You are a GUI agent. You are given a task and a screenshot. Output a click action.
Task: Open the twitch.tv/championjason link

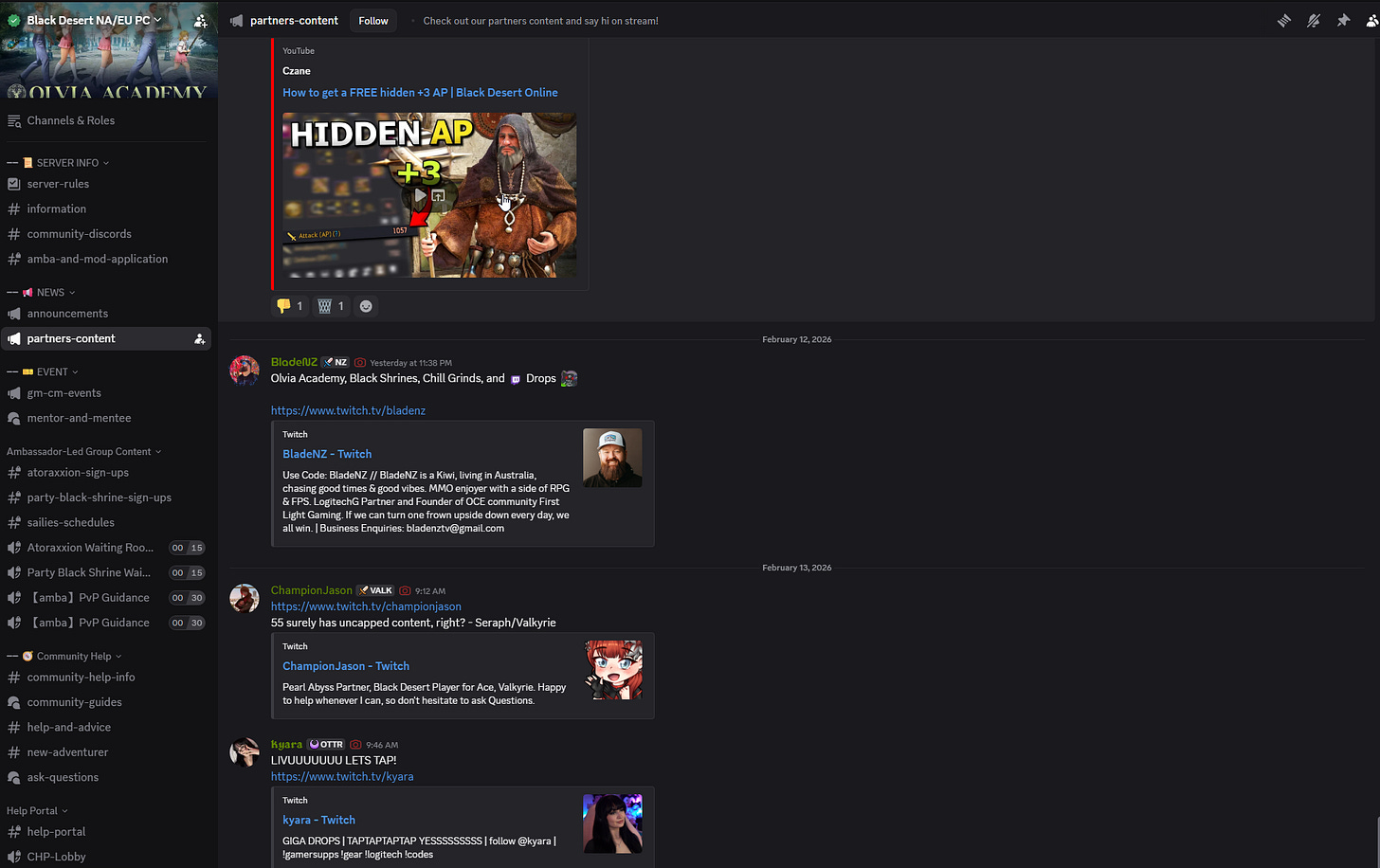click(x=366, y=606)
